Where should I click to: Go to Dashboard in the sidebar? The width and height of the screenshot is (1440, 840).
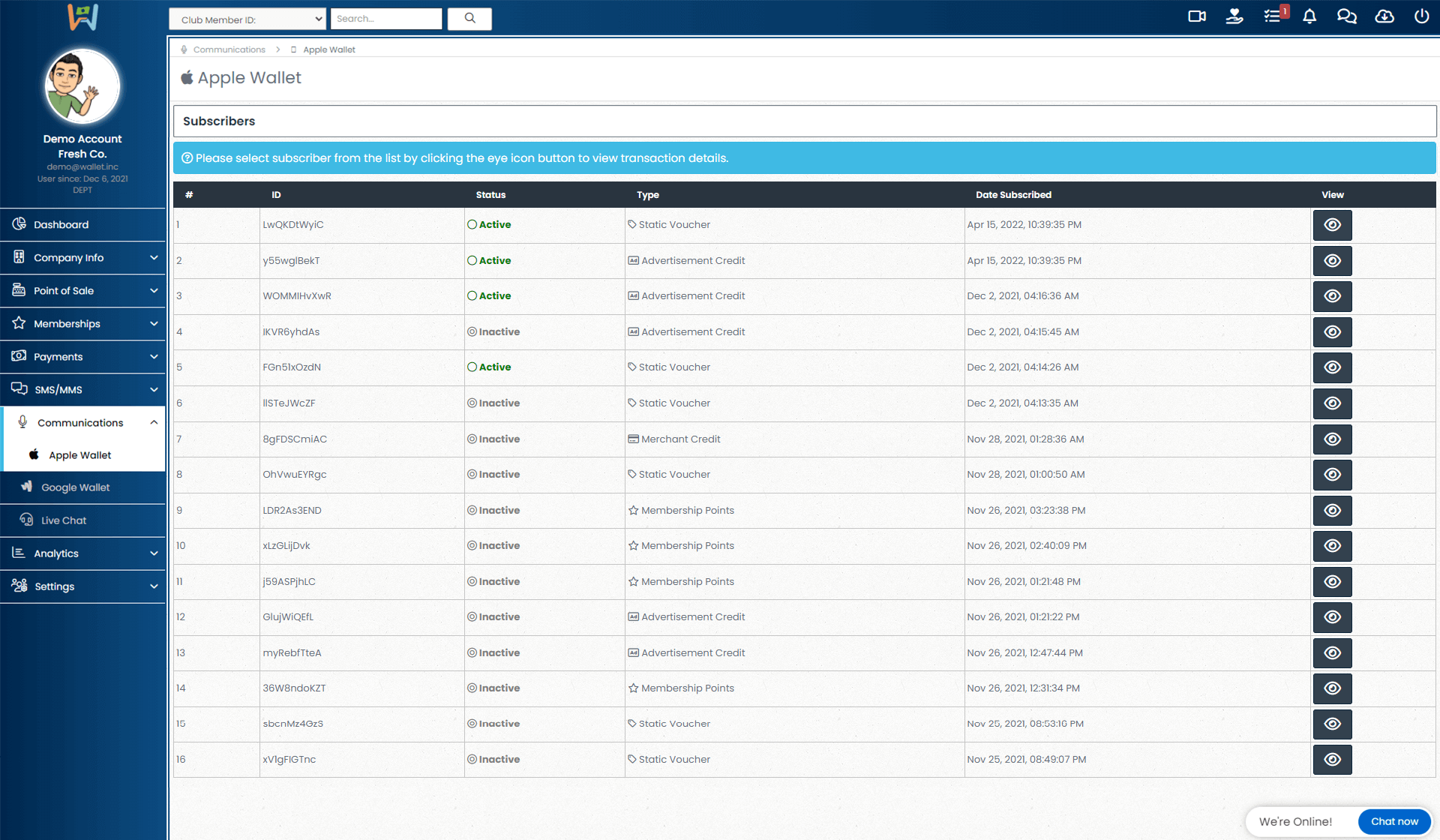point(61,225)
